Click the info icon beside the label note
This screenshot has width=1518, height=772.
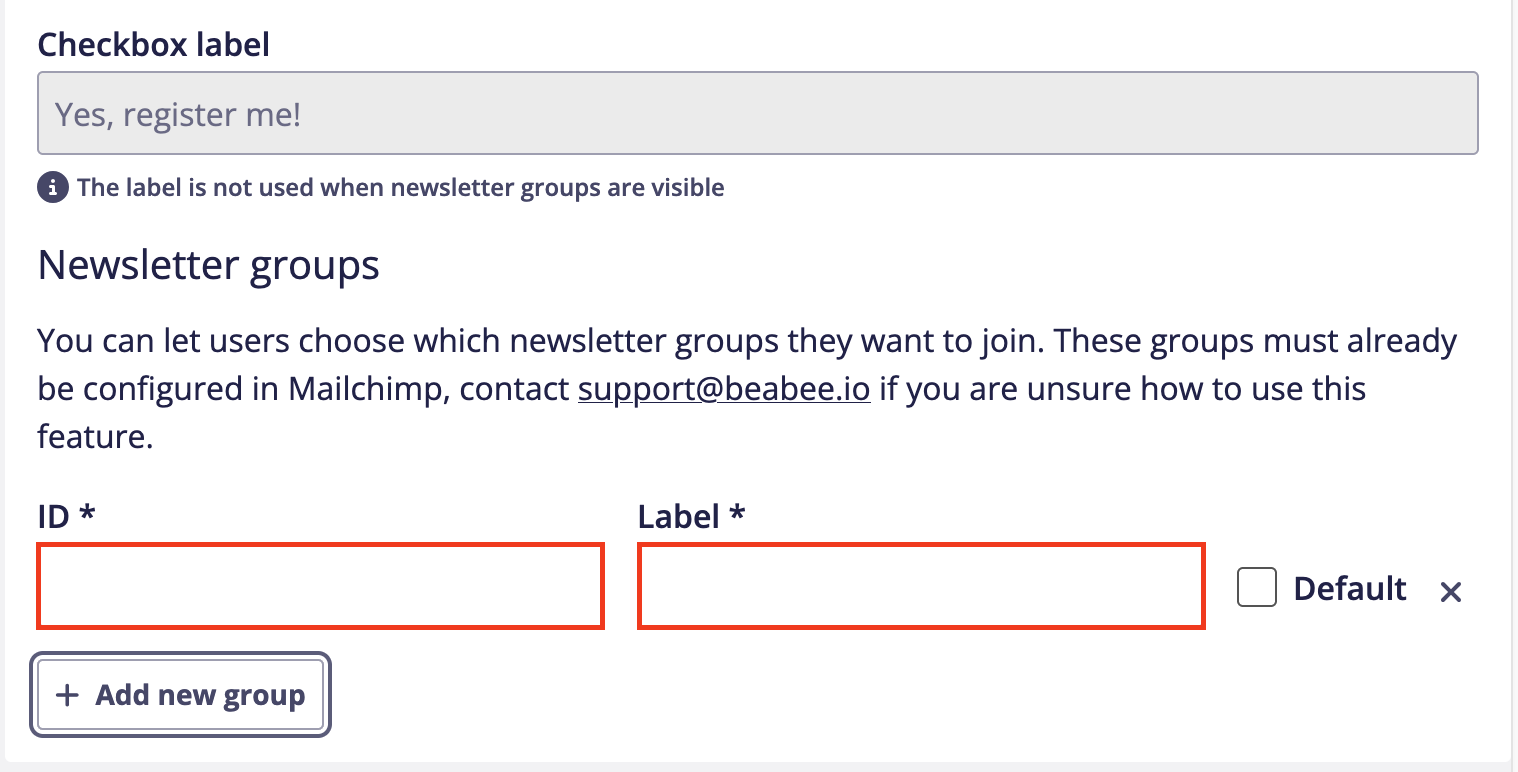52,187
